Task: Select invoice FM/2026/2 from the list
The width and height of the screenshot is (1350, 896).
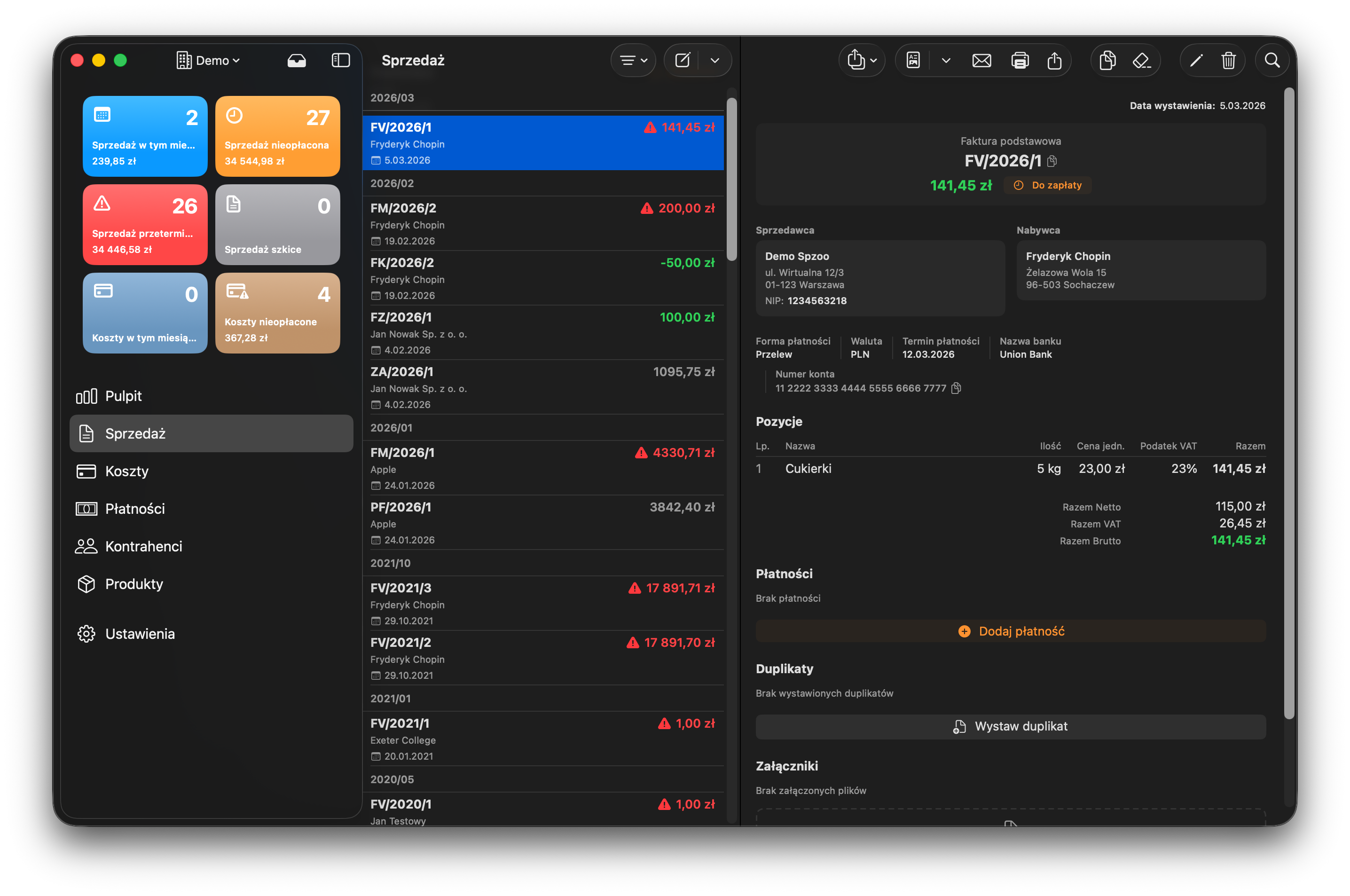Action: (543, 224)
